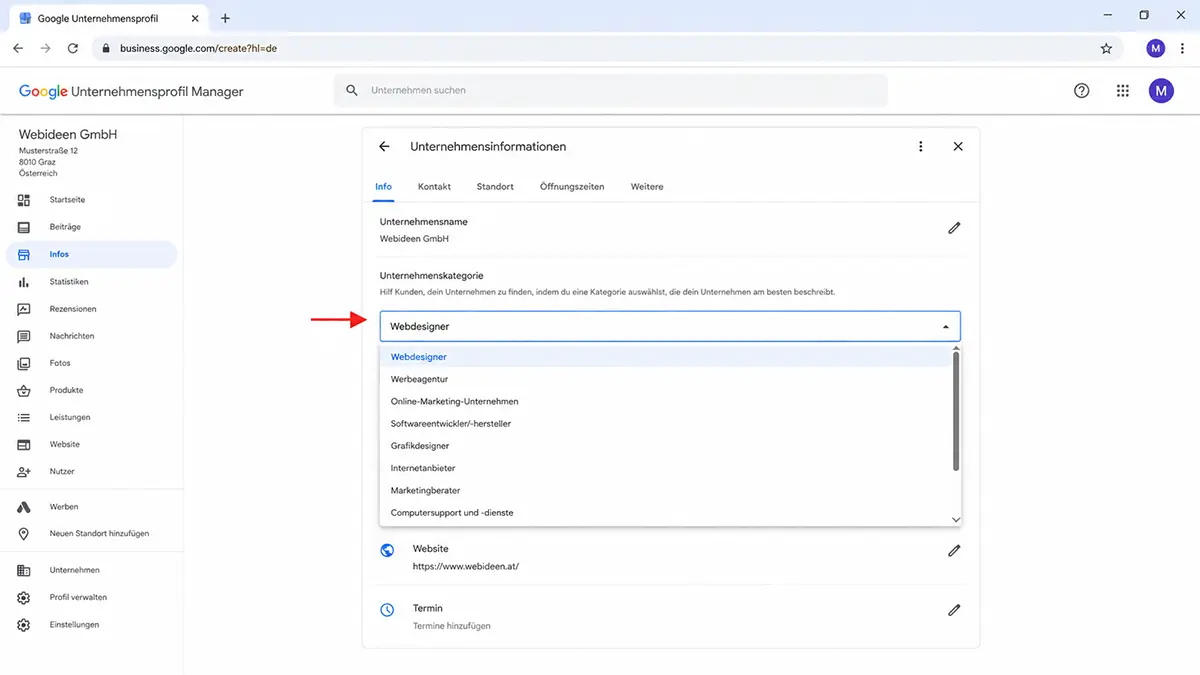Switch to the Standort tab
1200x675 pixels.
pos(495,187)
